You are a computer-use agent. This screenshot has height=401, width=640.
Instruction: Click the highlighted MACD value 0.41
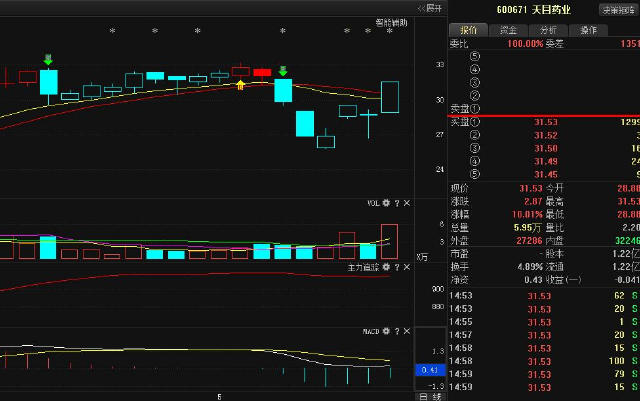(430, 370)
